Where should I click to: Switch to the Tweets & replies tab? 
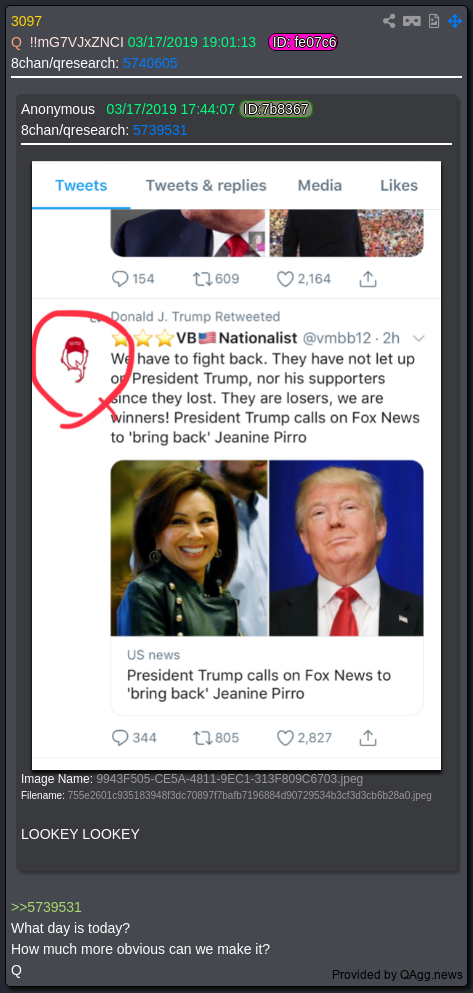(x=206, y=186)
